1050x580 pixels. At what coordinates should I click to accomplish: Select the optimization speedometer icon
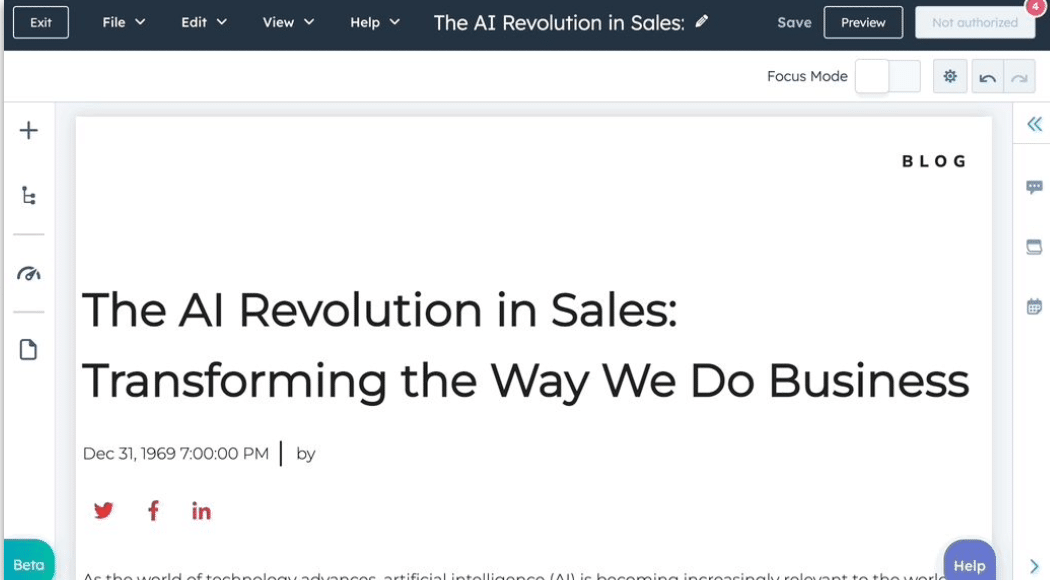[28, 273]
